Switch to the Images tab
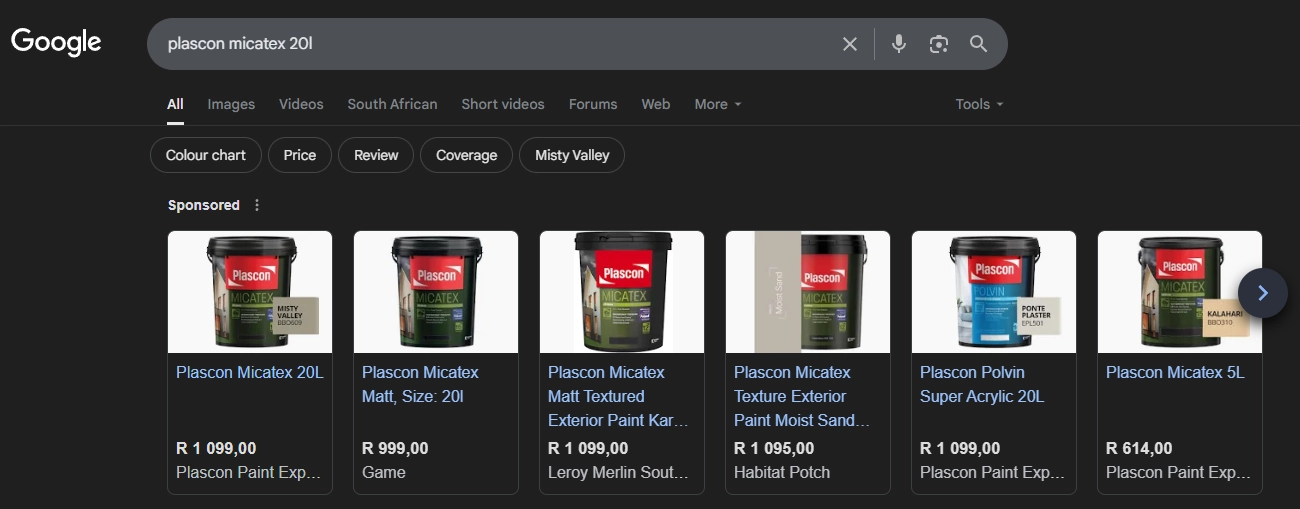The width and height of the screenshot is (1300, 509). (x=231, y=104)
